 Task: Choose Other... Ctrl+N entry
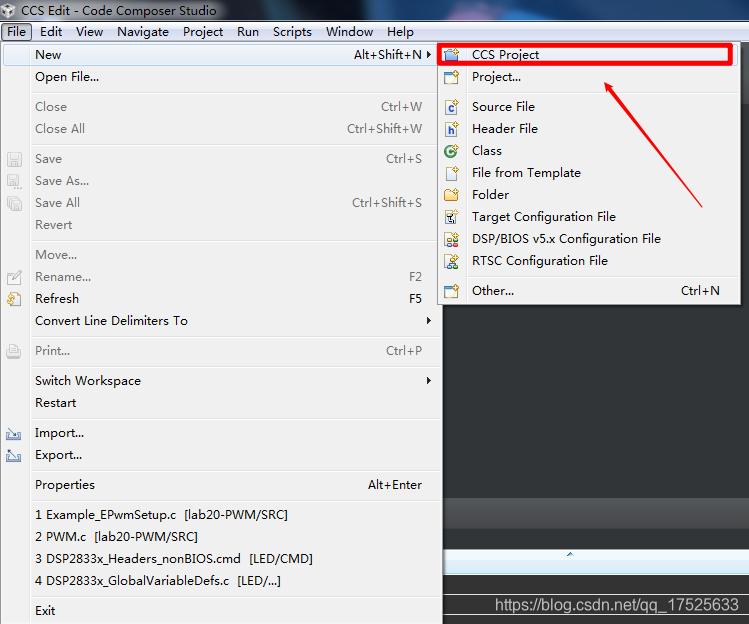(589, 291)
